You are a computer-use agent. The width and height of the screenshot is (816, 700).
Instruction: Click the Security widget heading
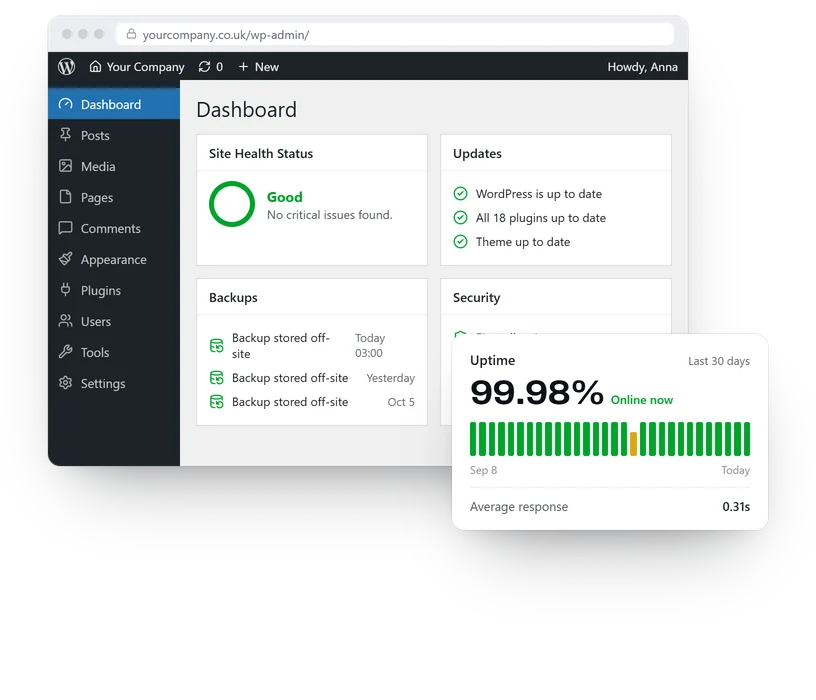[x=476, y=298]
